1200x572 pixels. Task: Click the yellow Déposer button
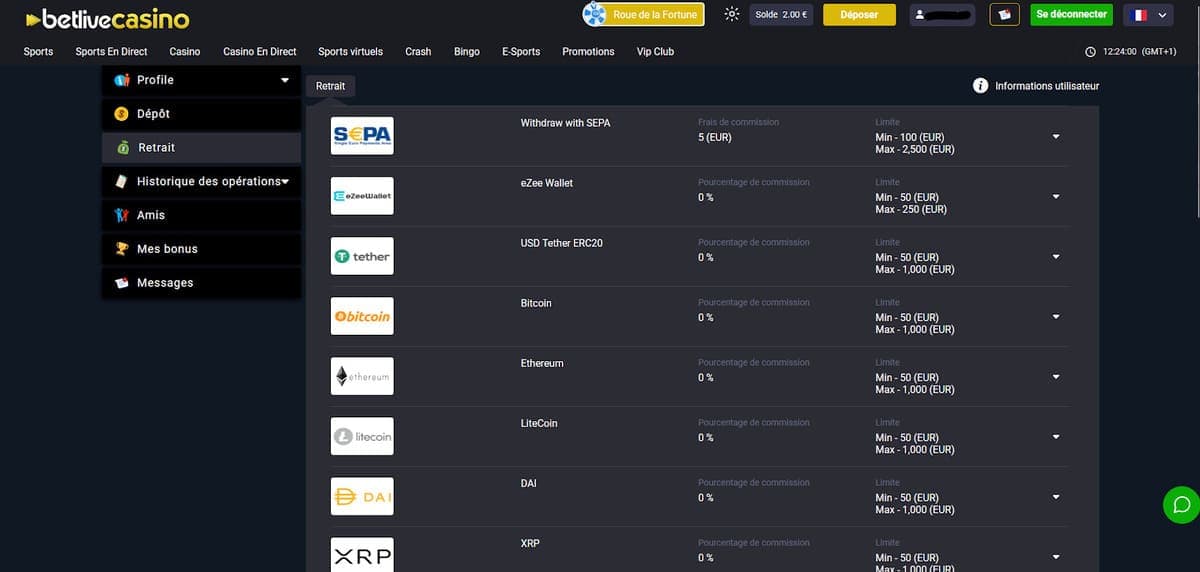[859, 14]
